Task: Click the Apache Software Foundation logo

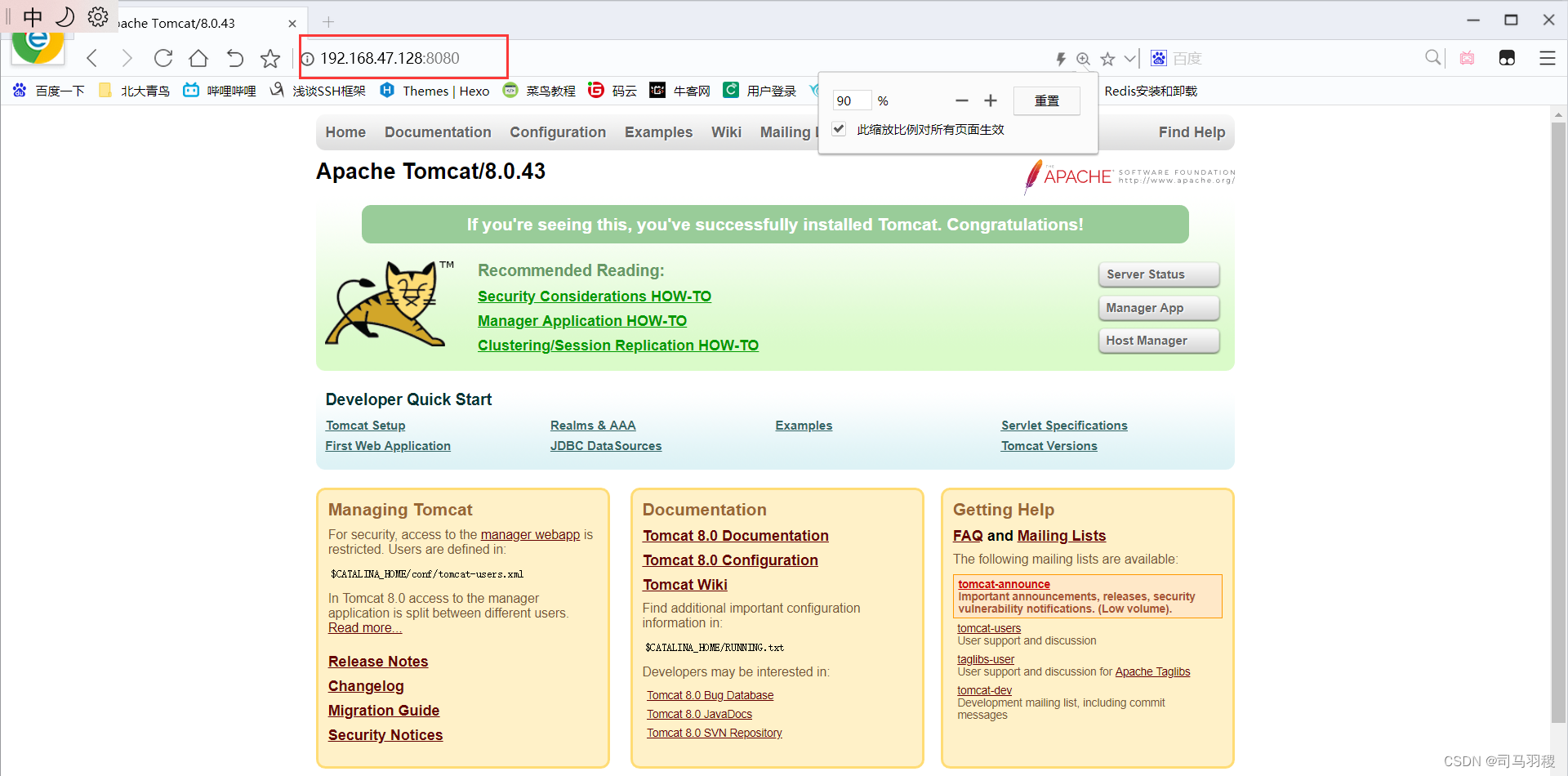Action: tap(1129, 176)
